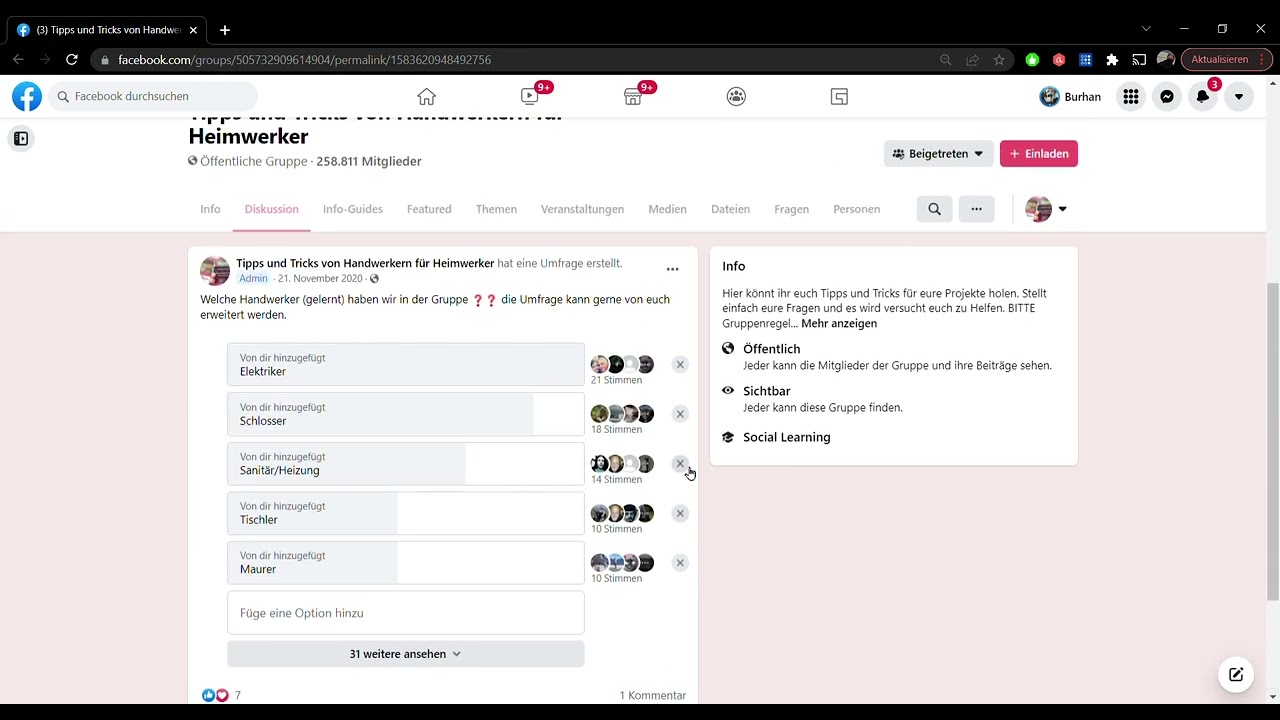Remove the Tischler poll option
The image size is (1280, 720).
680,513
